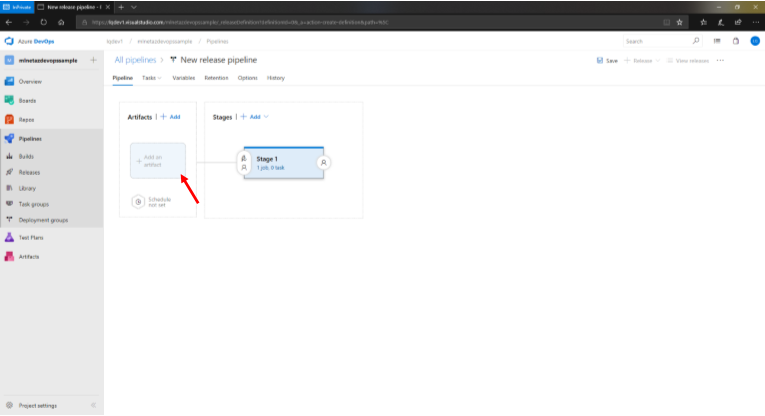Switch to the Retention tab
This screenshot has height=416, width=765.
[x=215, y=77]
